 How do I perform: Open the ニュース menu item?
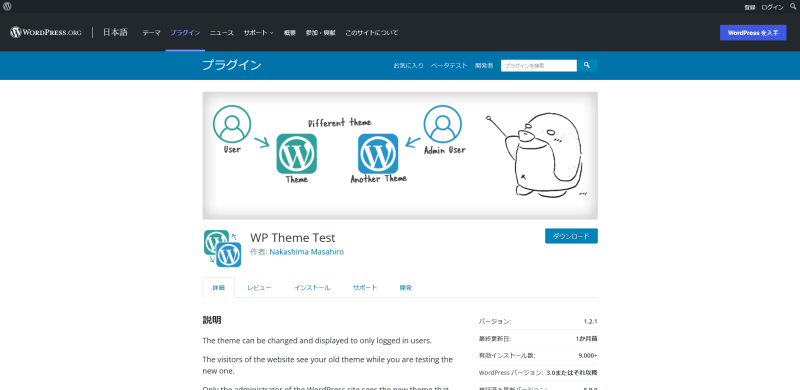(222, 33)
